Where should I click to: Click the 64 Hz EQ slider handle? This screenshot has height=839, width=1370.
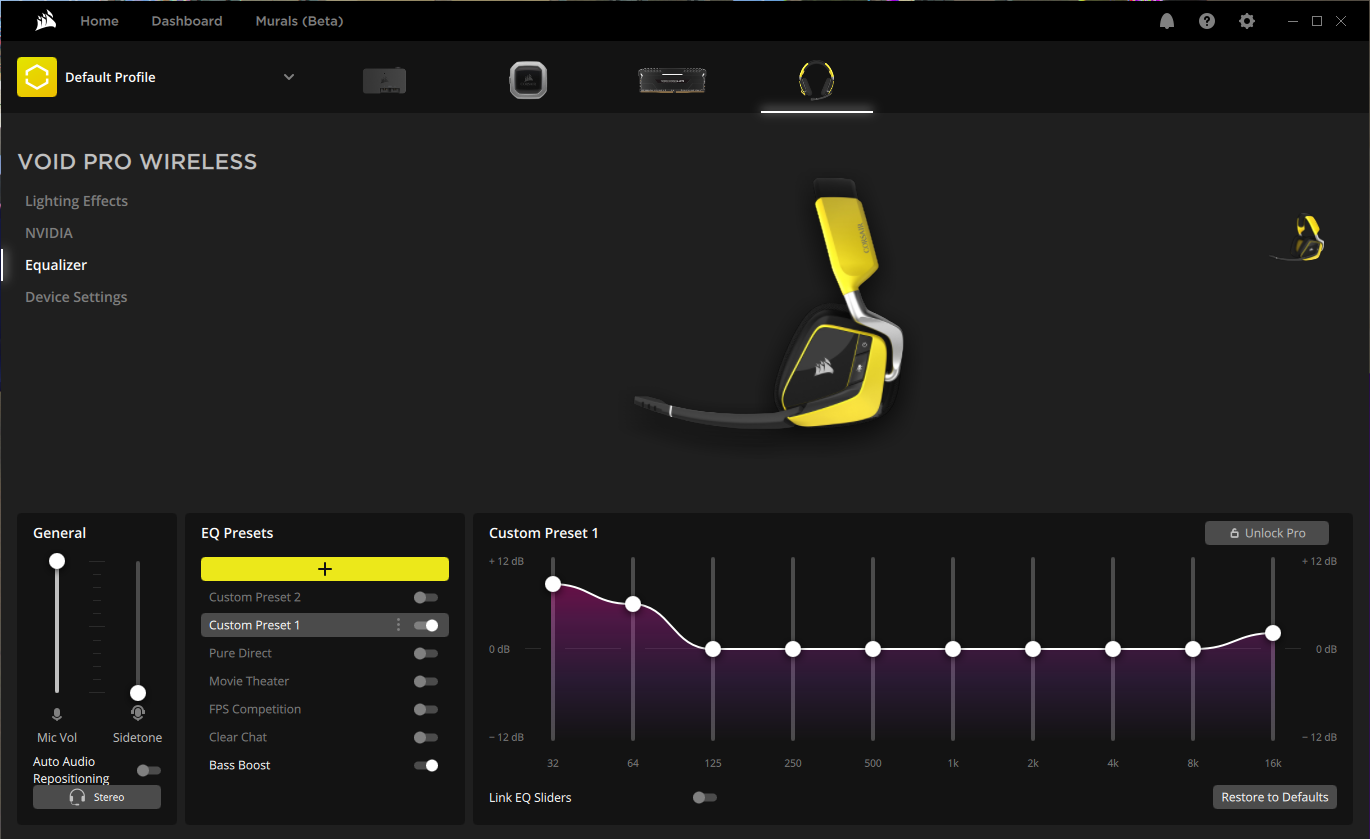[633, 604]
